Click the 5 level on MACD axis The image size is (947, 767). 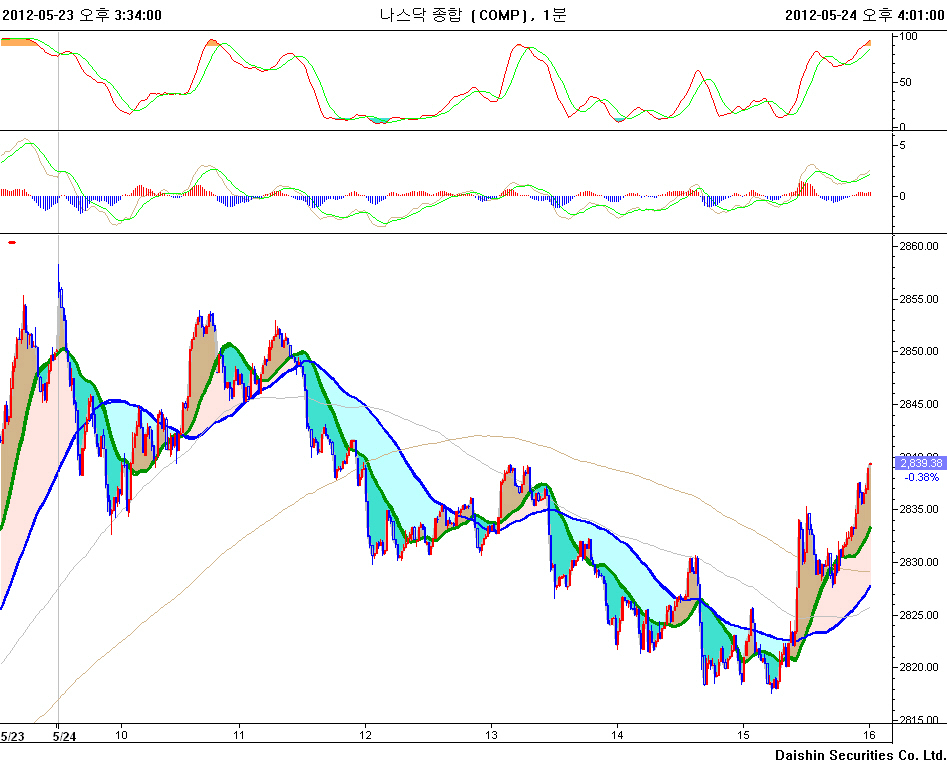[x=903, y=145]
